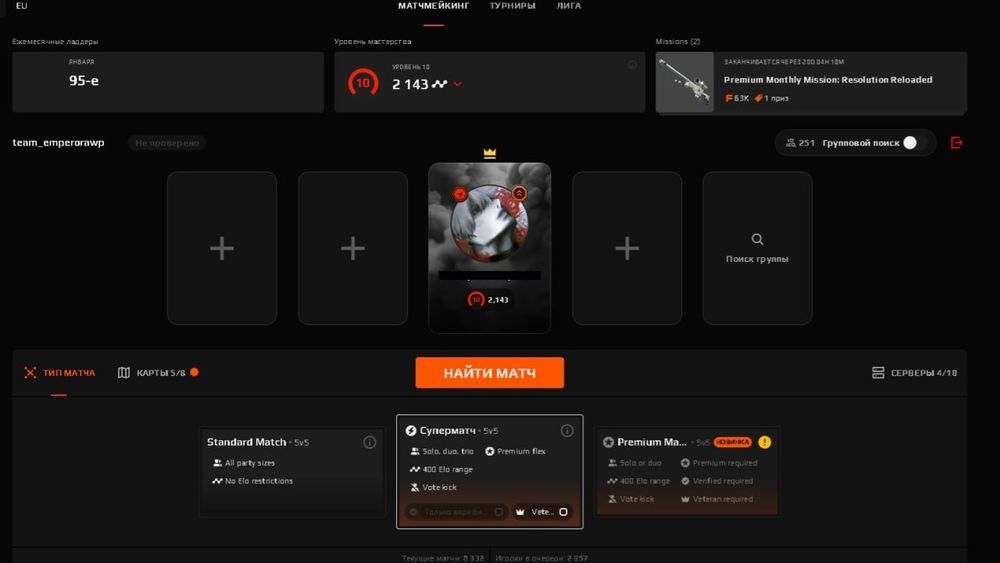Viewport: 1000px width, 563px height.
Task: Click the crown icon beside Vete...
Action: pyautogui.click(x=520, y=512)
